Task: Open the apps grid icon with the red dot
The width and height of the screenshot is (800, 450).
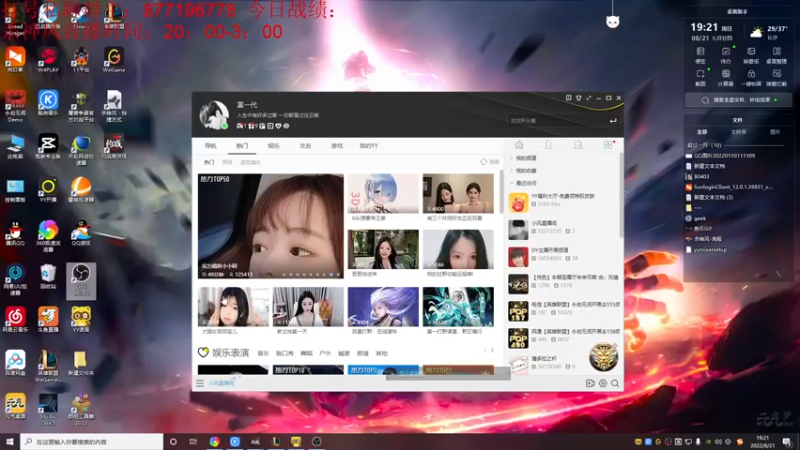Action: click(608, 145)
